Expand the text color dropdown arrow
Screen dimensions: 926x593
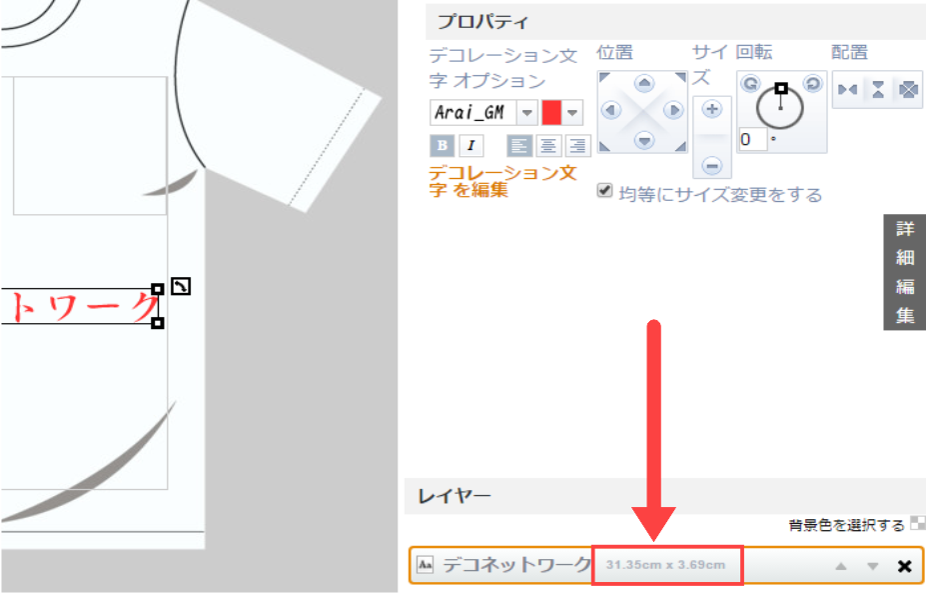pos(573,112)
